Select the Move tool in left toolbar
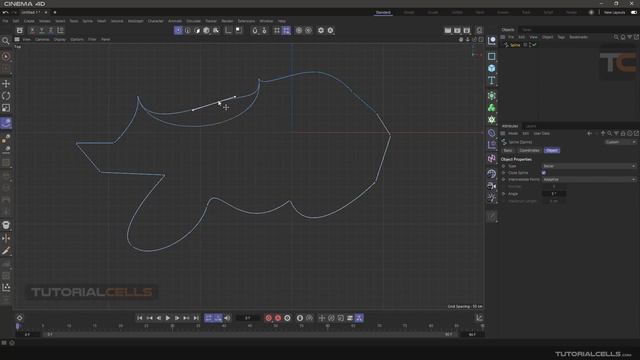The height and width of the screenshot is (360, 640). 6,84
